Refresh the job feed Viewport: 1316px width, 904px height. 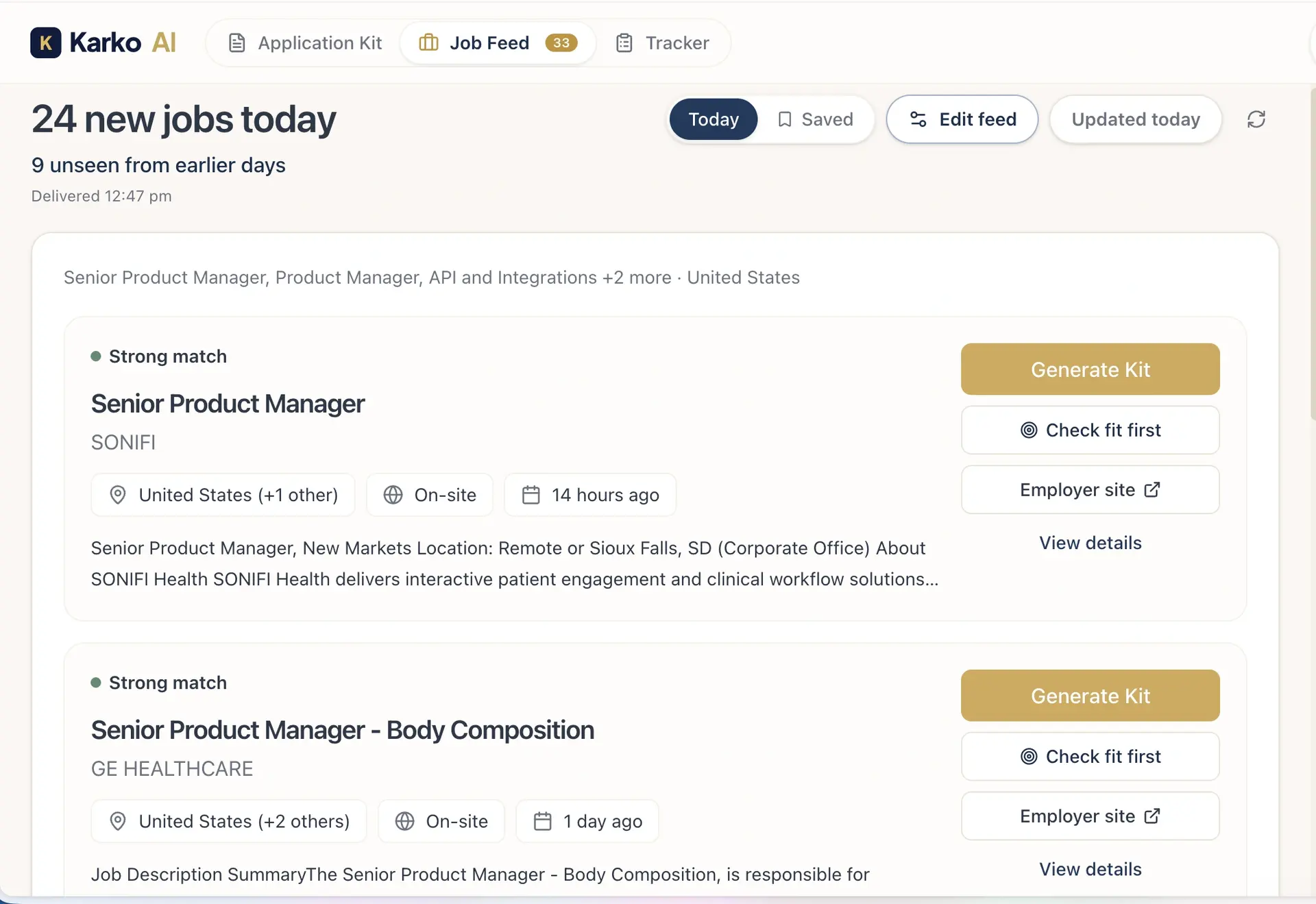coord(1256,119)
